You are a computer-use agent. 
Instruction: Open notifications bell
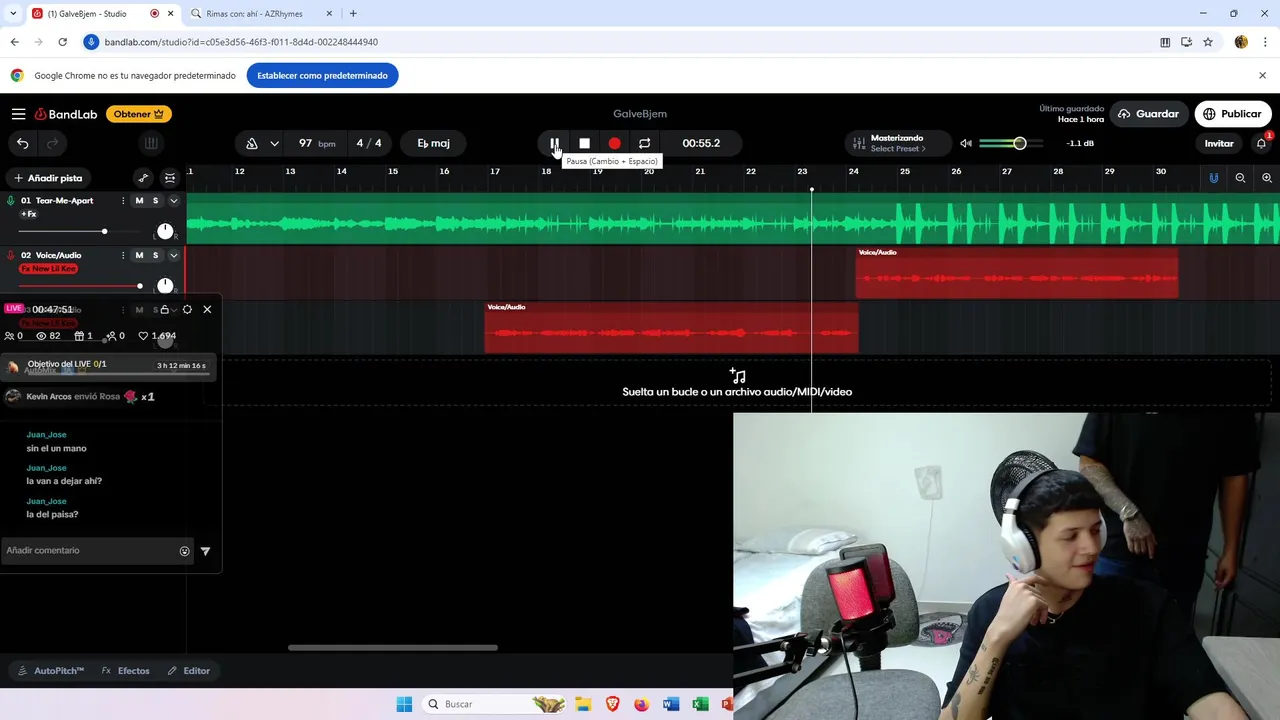[1261, 143]
